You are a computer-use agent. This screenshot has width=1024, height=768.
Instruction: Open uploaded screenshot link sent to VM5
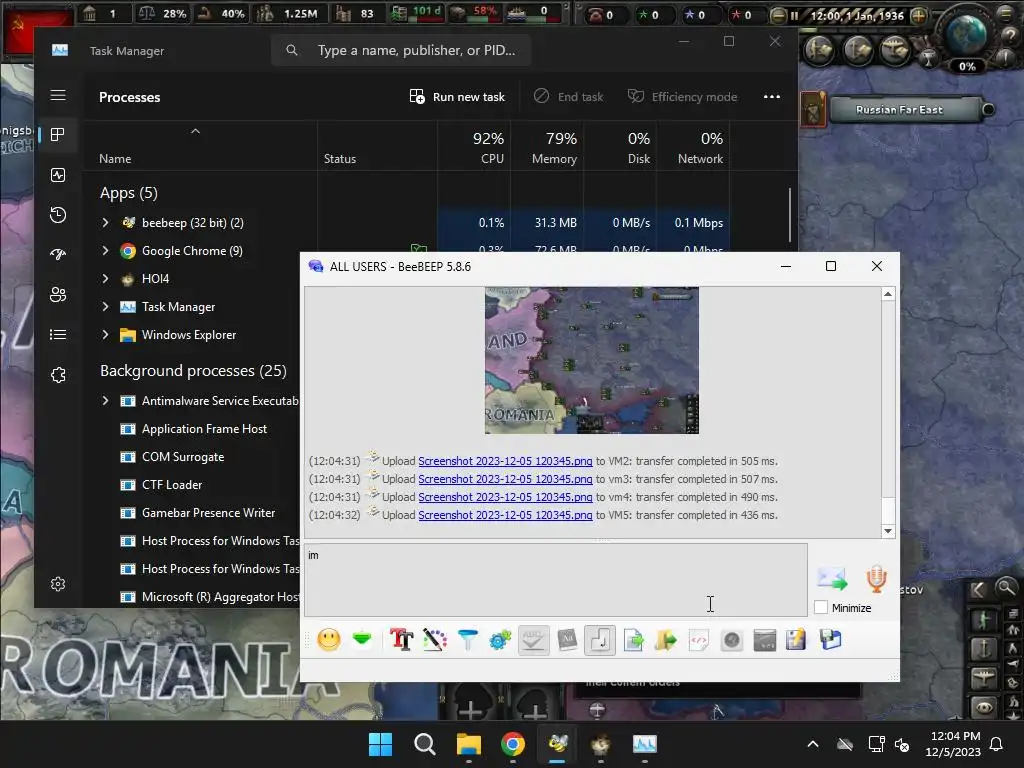[x=505, y=515]
